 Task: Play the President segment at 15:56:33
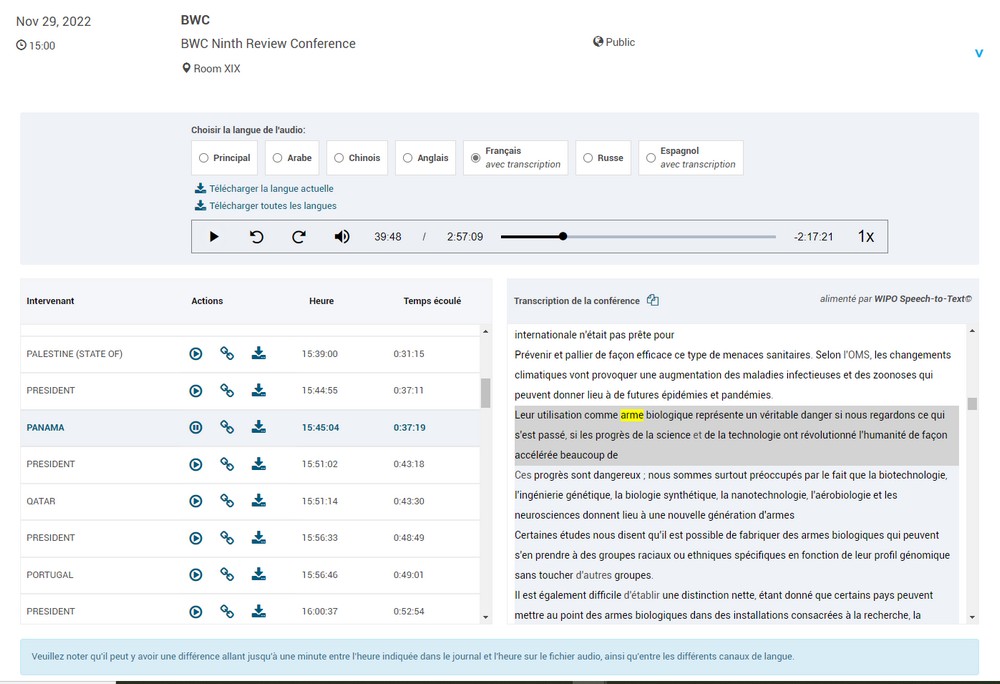point(196,538)
